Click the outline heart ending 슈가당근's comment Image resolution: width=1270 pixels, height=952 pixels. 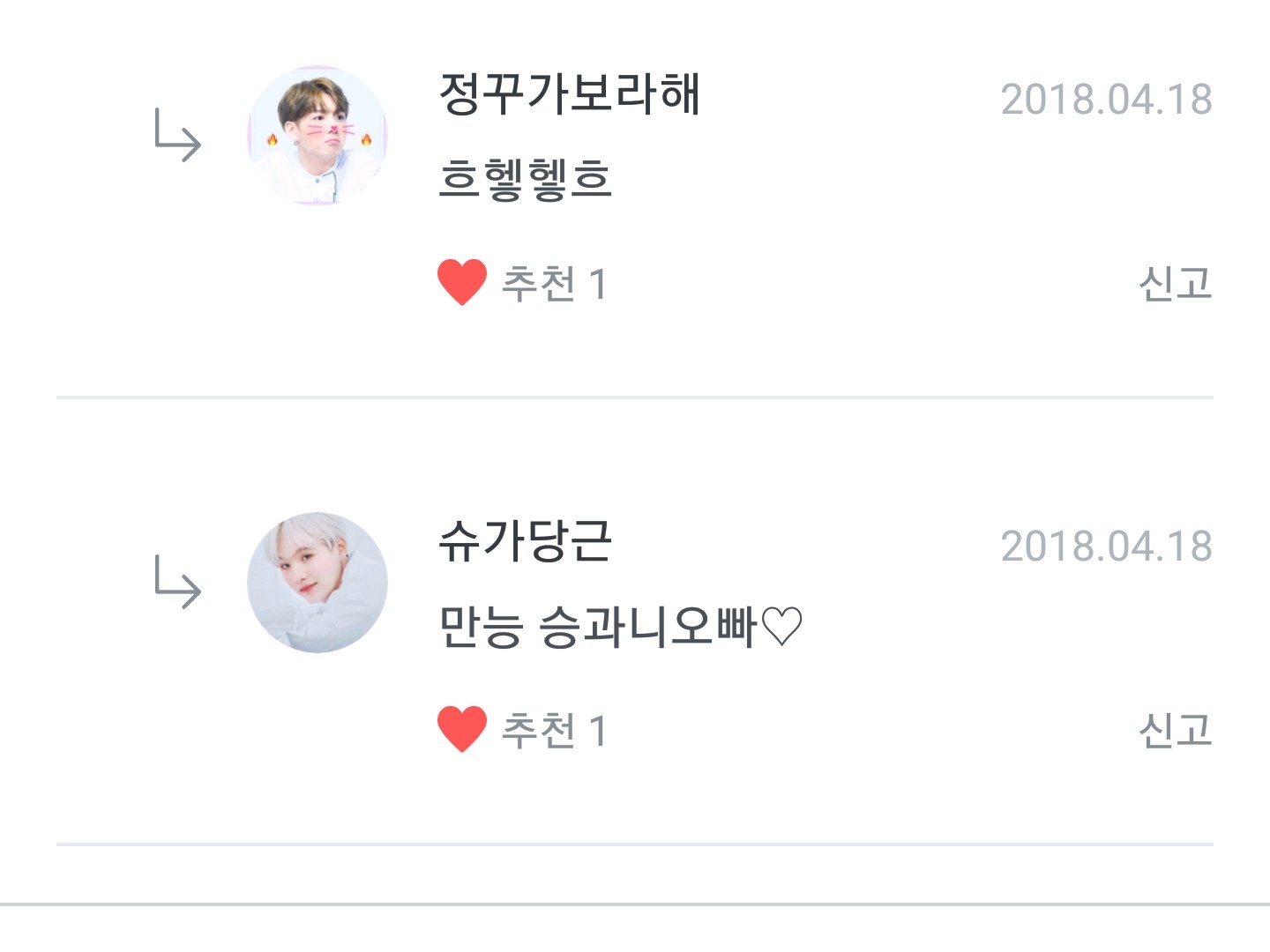tap(781, 627)
